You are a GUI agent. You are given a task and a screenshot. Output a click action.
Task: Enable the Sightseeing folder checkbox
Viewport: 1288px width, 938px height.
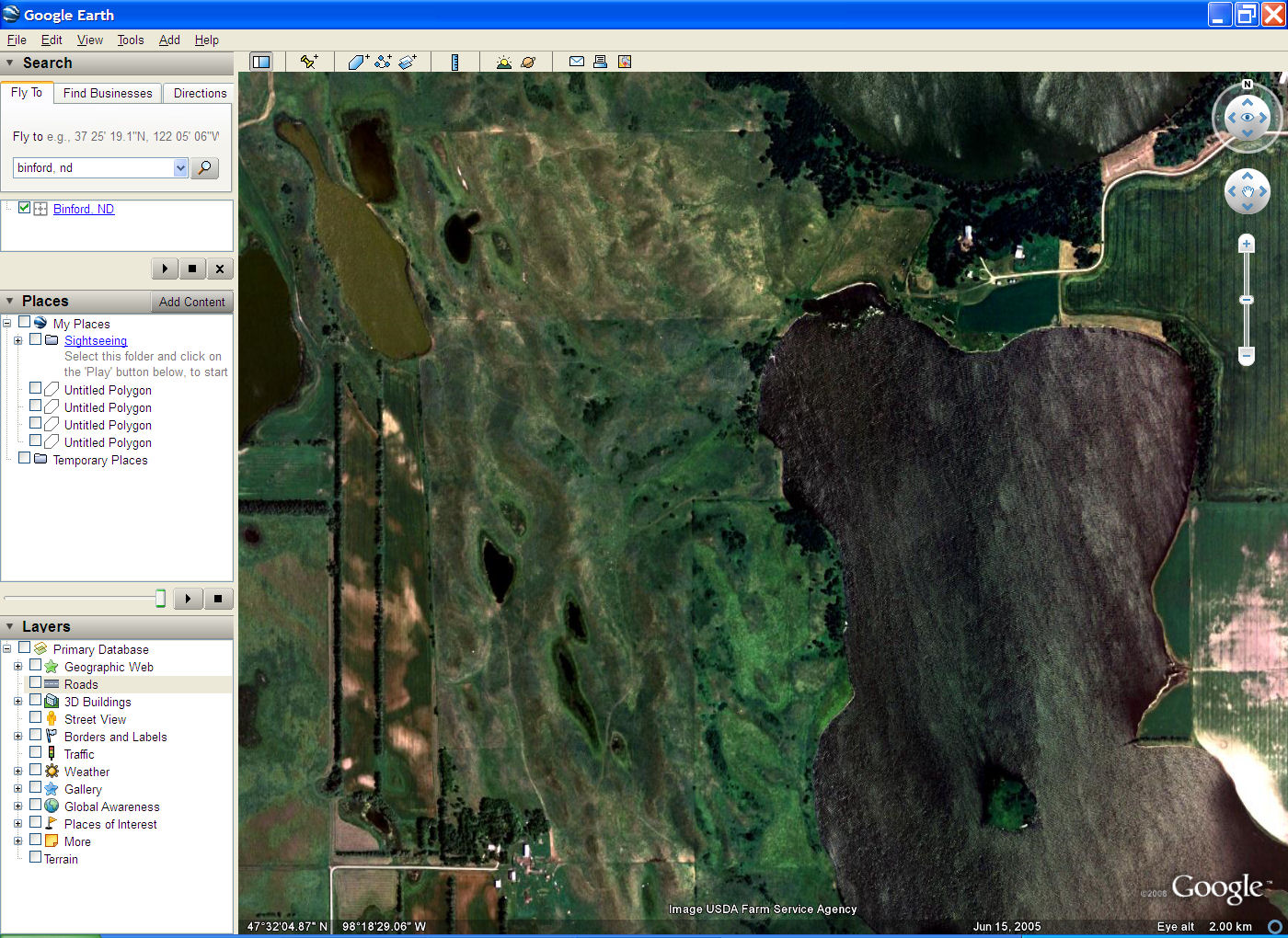[x=35, y=339]
